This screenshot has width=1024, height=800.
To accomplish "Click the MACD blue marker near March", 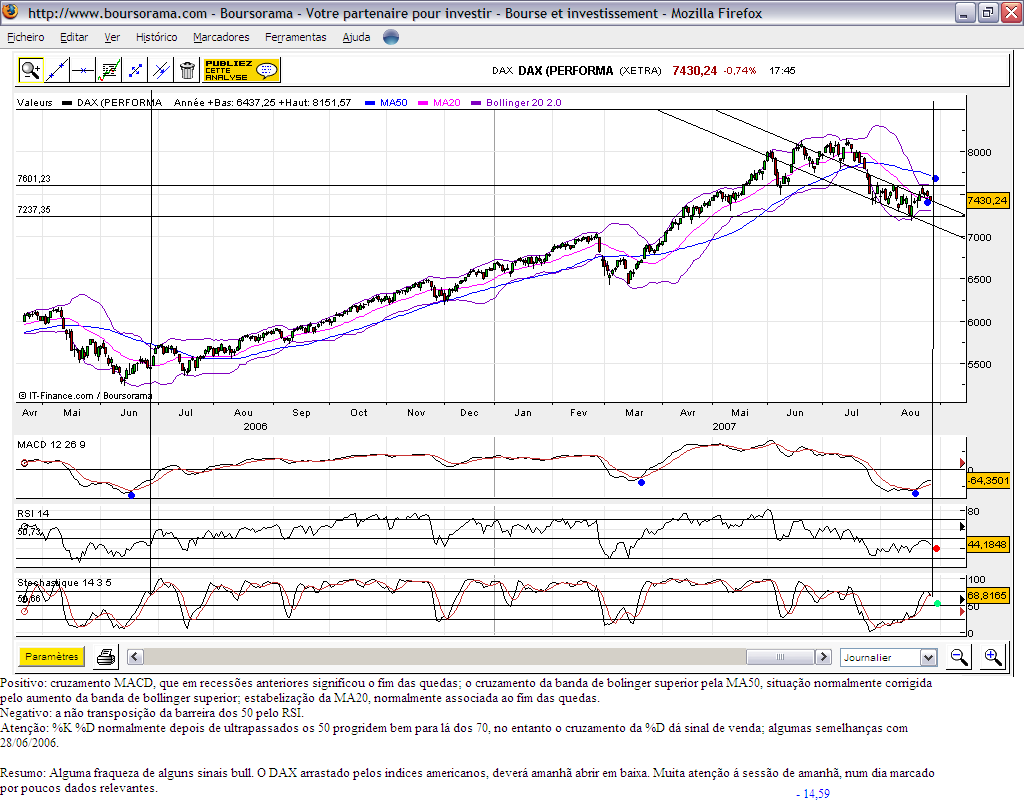I will coord(641,483).
